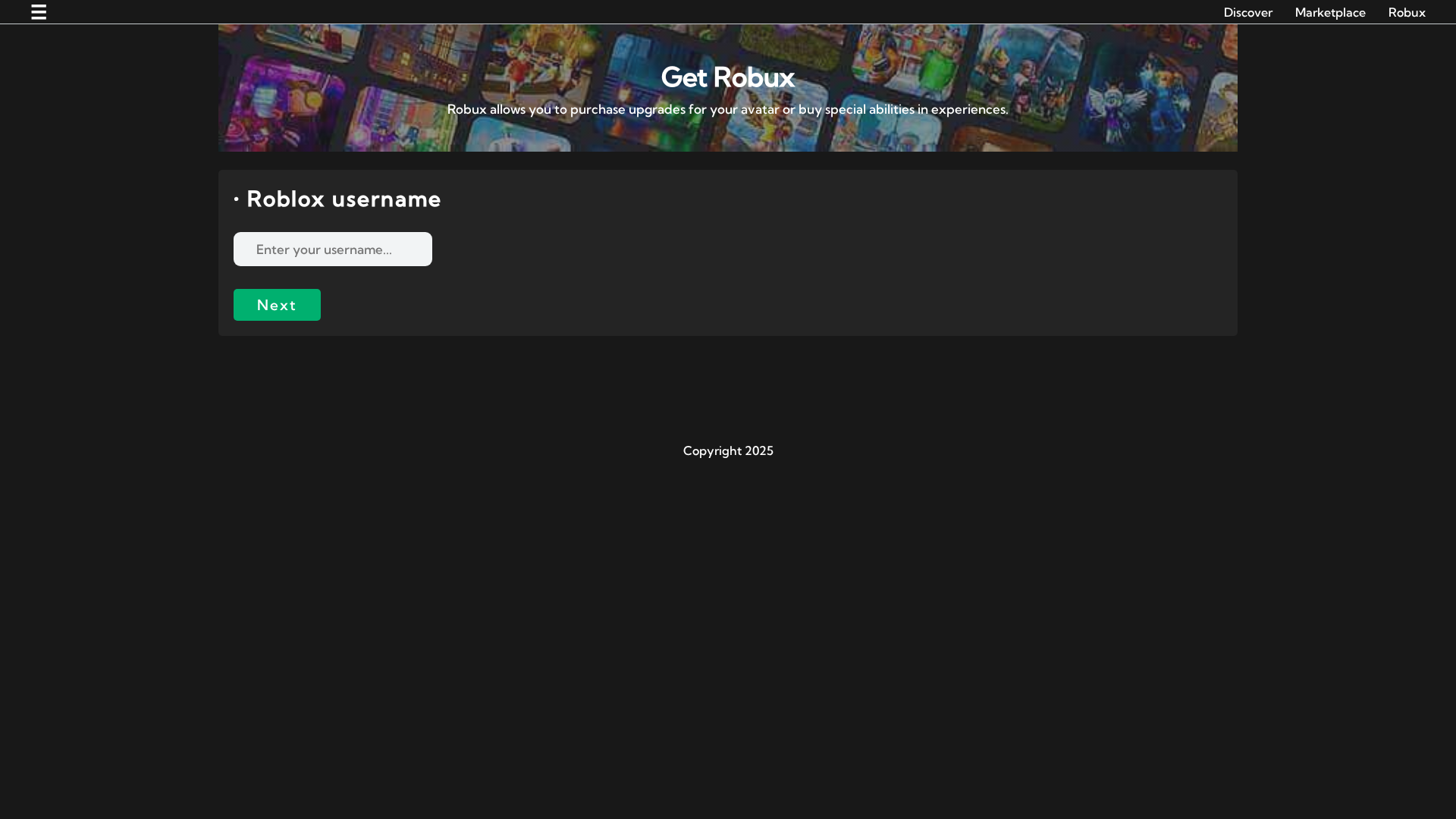The width and height of the screenshot is (1456, 819).
Task: Click the banner's Robux description sentence
Action: pos(727,109)
